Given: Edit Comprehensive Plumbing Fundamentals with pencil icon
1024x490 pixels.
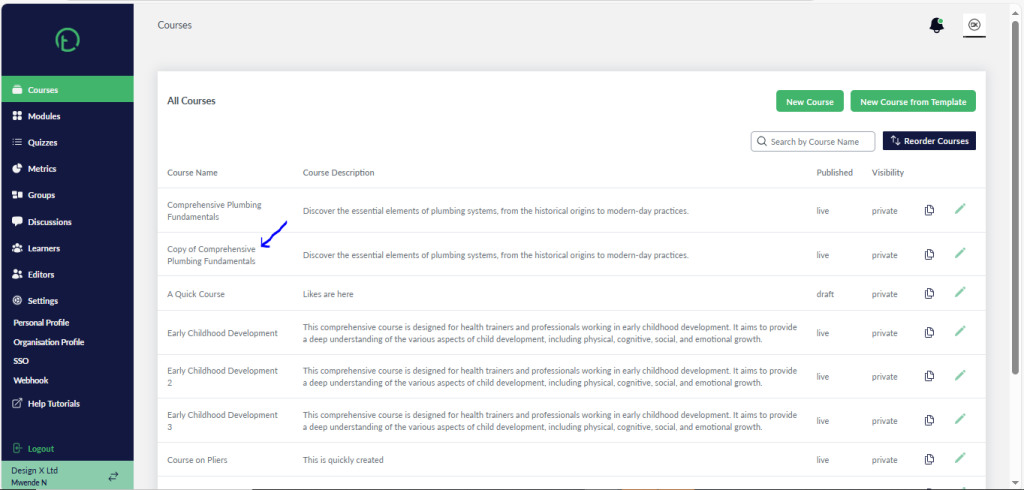Looking at the screenshot, I should (959, 209).
